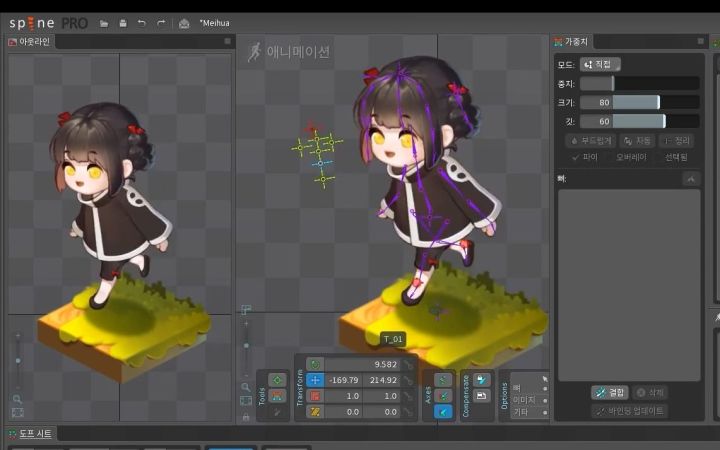Click the key icon for rotation 9.582

(408, 365)
